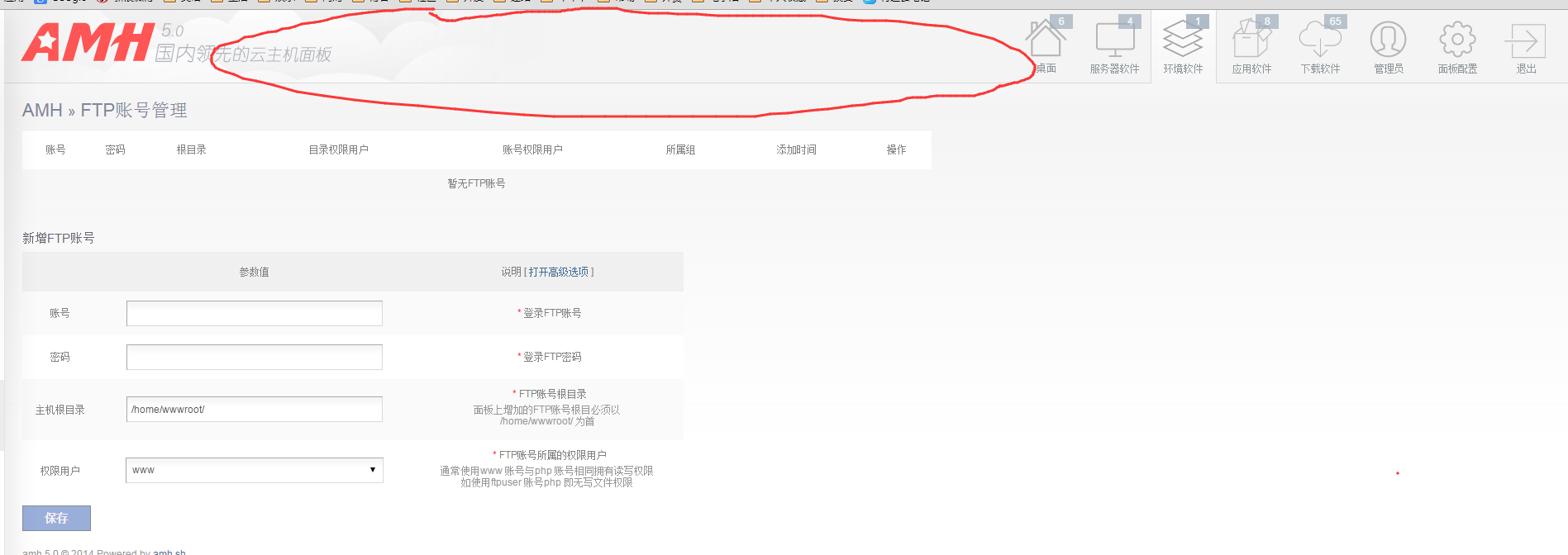Open 面板配置 gear icon
Screen dimensions: 1568x555
(x=1457, y=41)
